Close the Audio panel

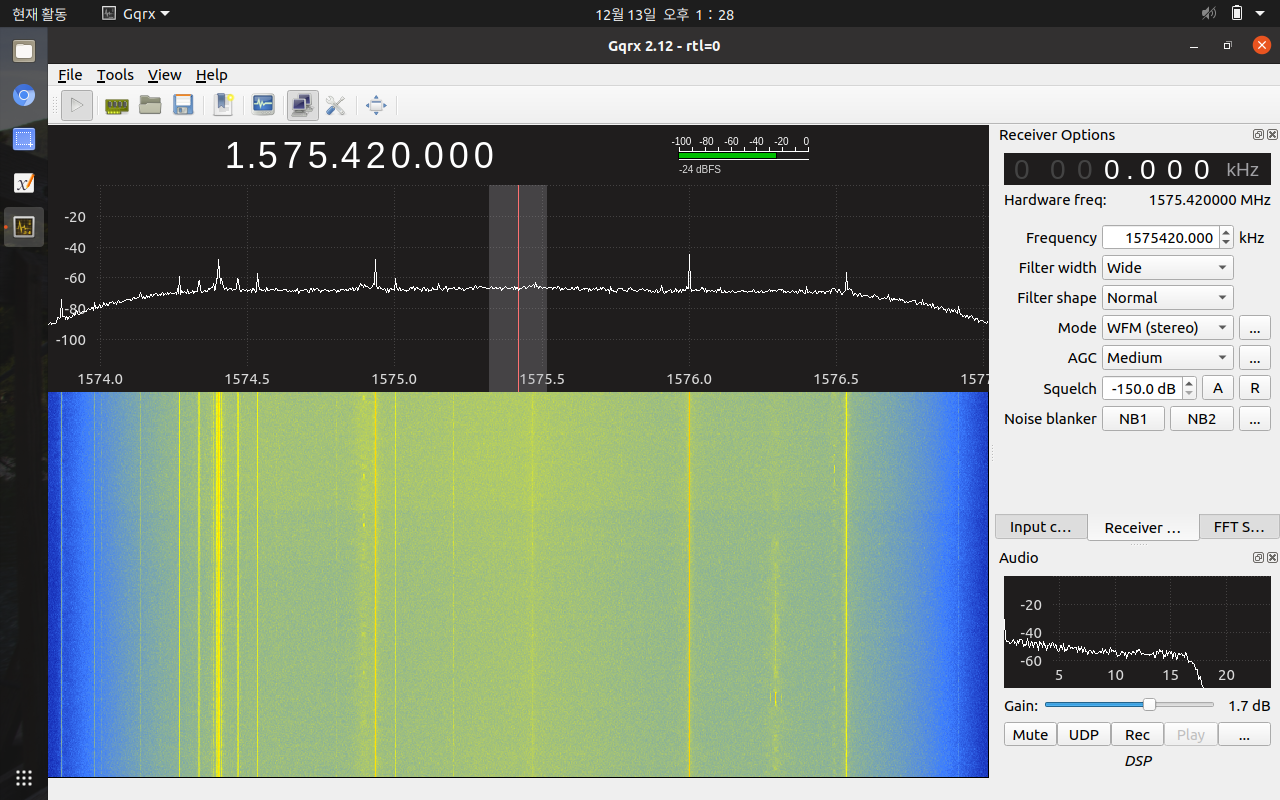(1272, 558)
